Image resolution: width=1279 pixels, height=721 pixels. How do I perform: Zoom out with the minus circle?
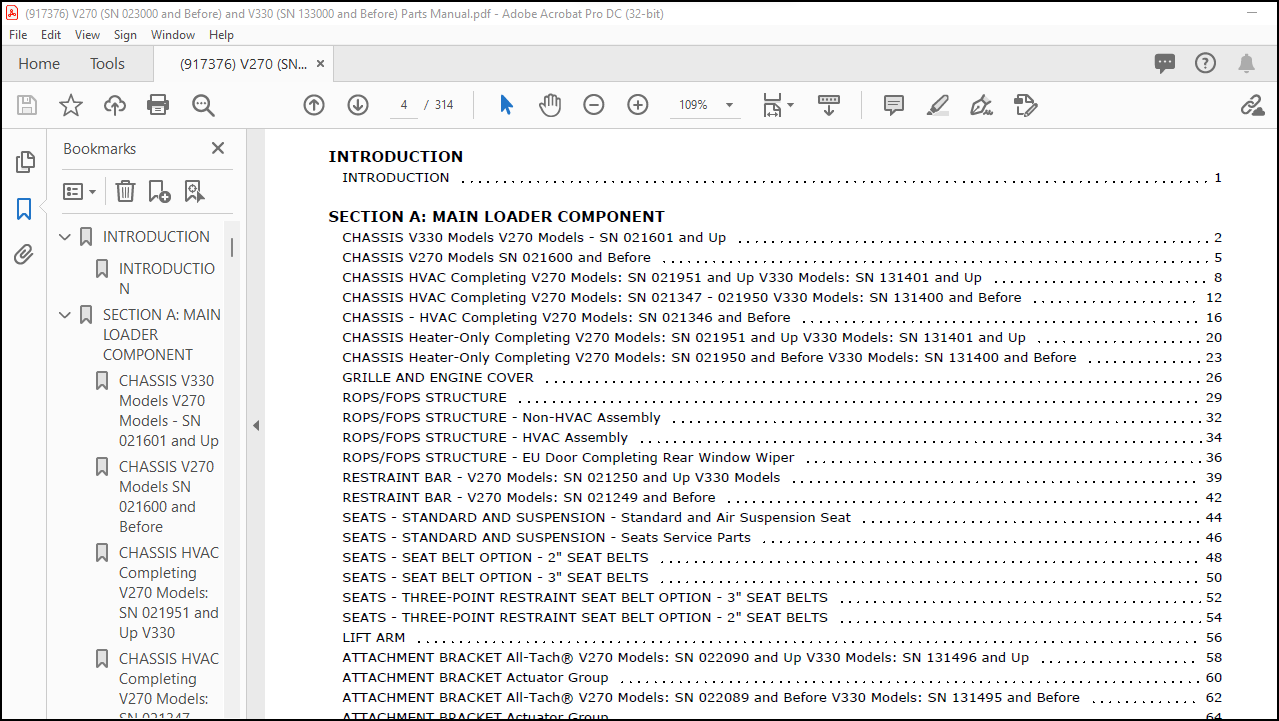594,105
